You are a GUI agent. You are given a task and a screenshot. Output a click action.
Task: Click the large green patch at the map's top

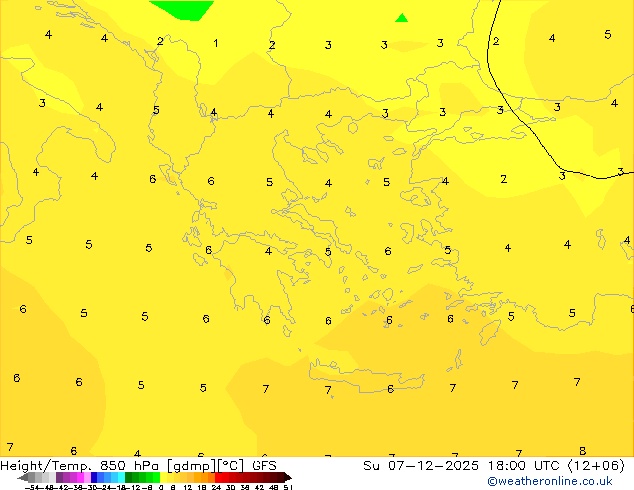click(181, 9)
